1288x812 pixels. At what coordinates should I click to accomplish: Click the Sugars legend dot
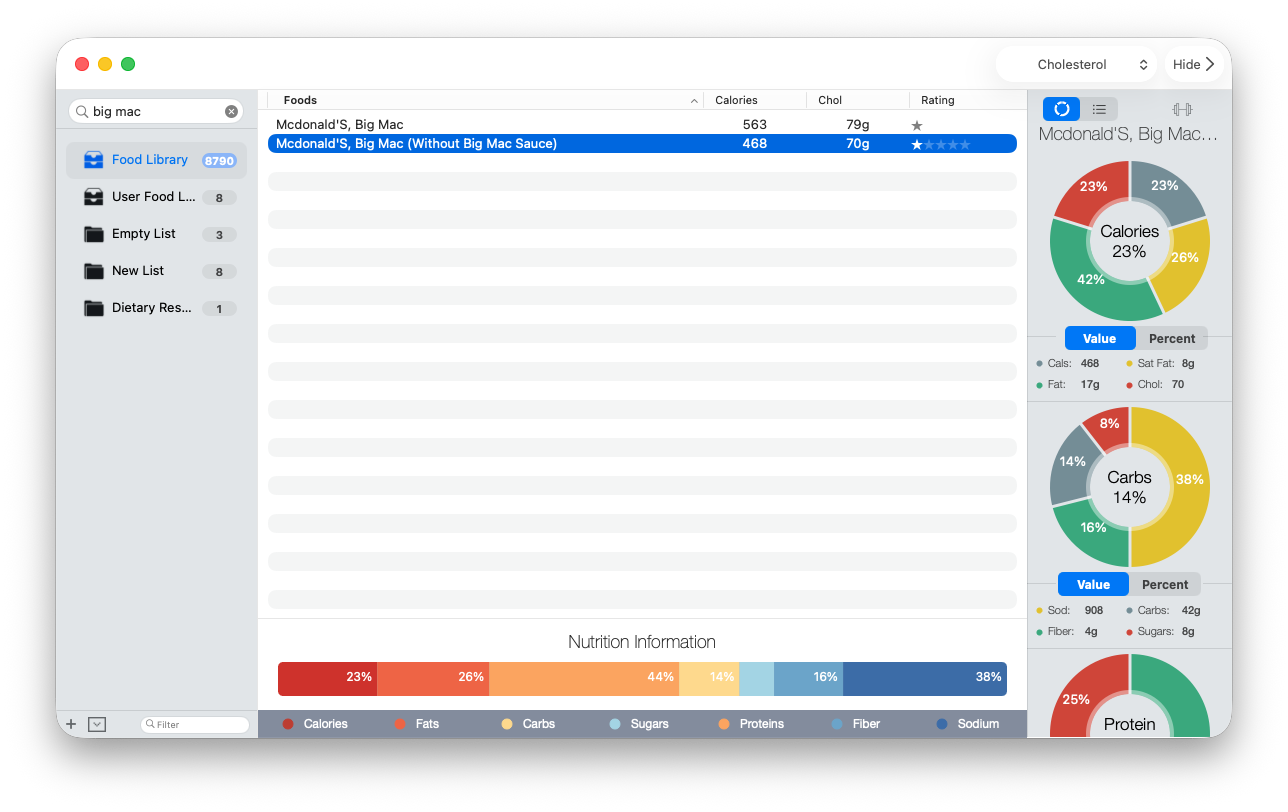click(x=615, y=724)
